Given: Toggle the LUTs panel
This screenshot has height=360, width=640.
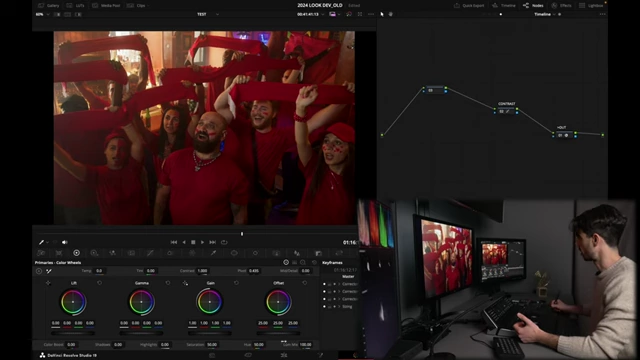Looking at the screenshot, I should (76, 5).
